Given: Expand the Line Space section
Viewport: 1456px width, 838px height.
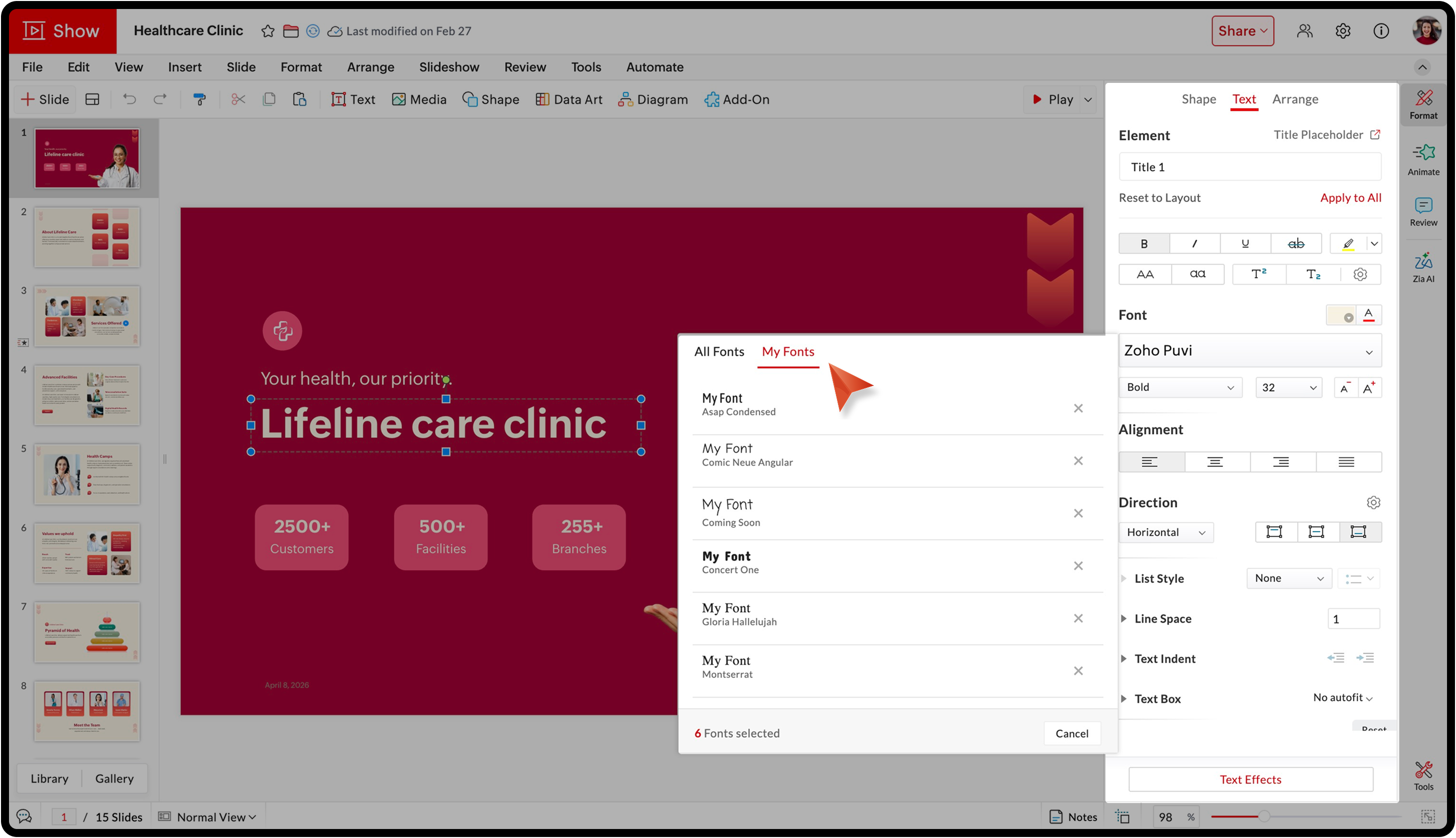Looking at the screenshot, I should click(1123, 619).
